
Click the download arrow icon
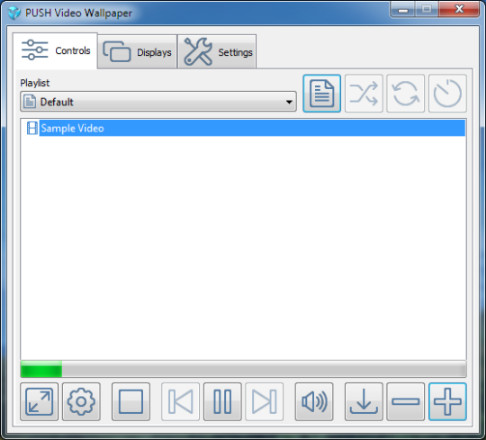(x=364, y=402)
